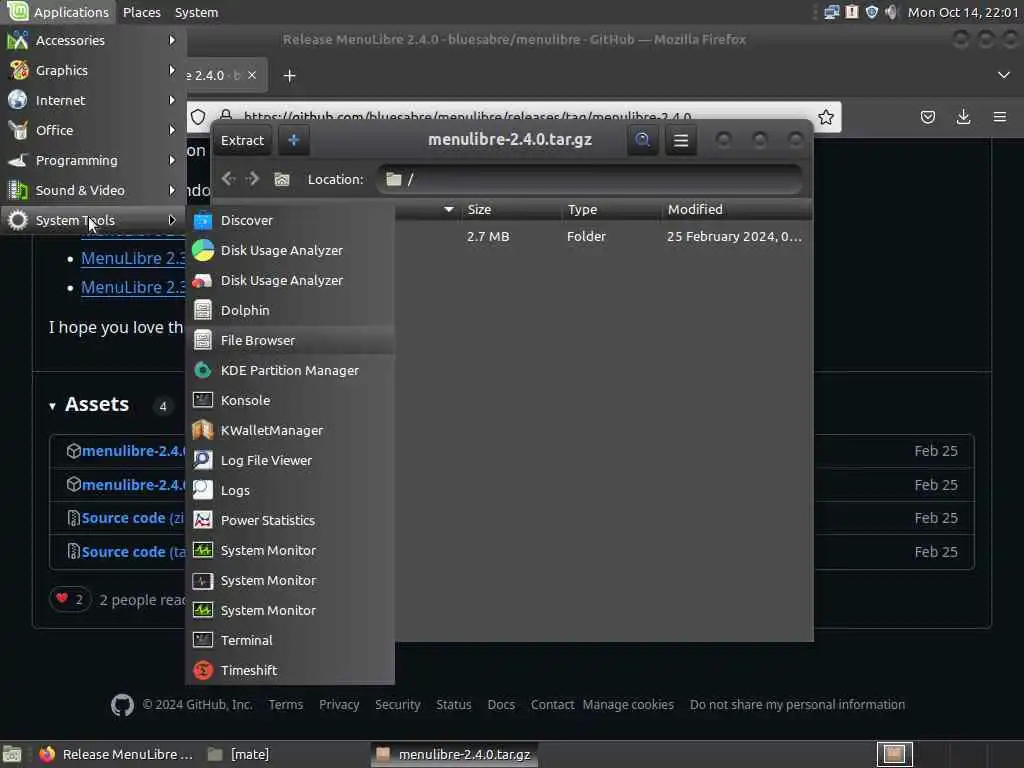This screenshot has width=1024, height=768.
Task: Open Timeshift backup tool
Action: (290, 671)
